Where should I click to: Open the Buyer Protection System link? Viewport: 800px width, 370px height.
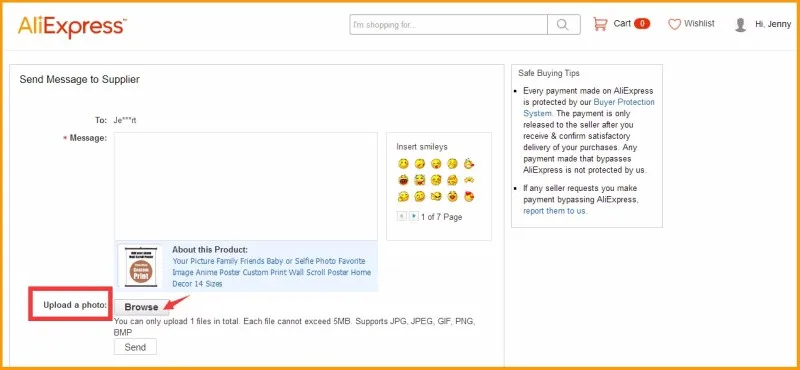point(589,108)
